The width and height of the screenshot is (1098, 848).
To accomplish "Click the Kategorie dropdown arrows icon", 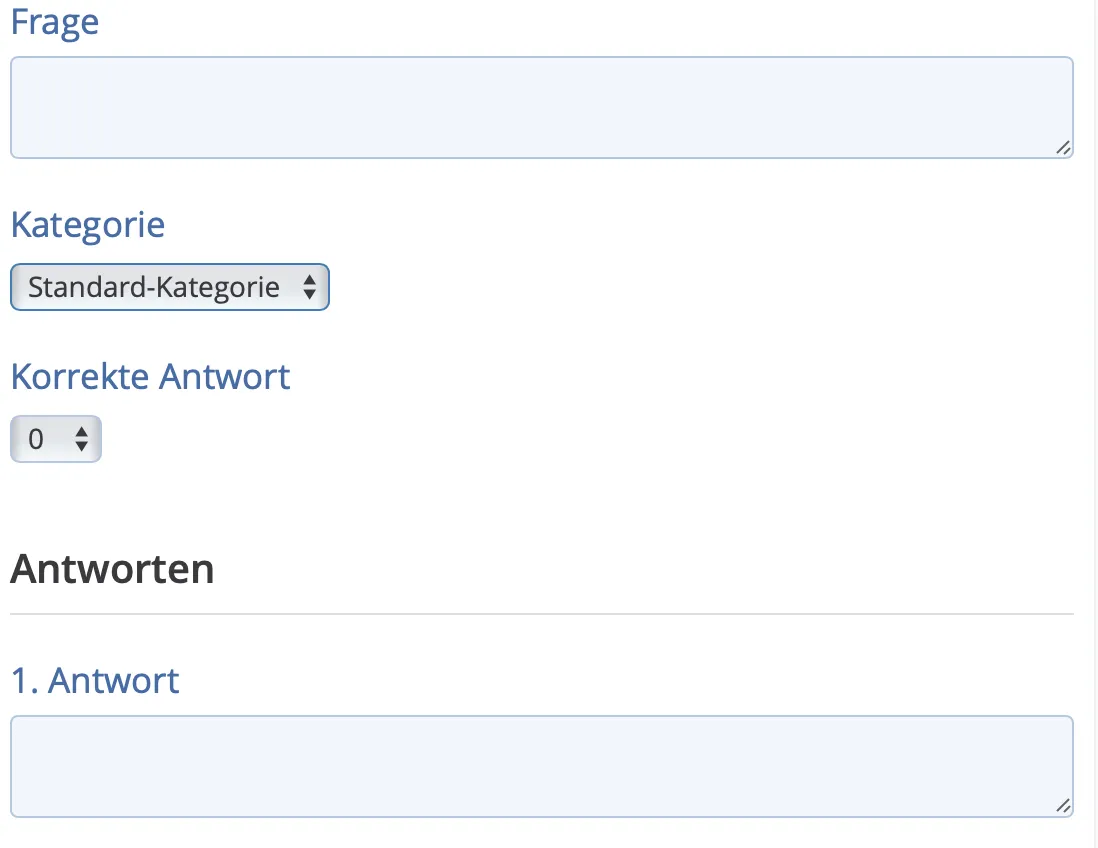I will pyautogui.click(x=309, y=288).
